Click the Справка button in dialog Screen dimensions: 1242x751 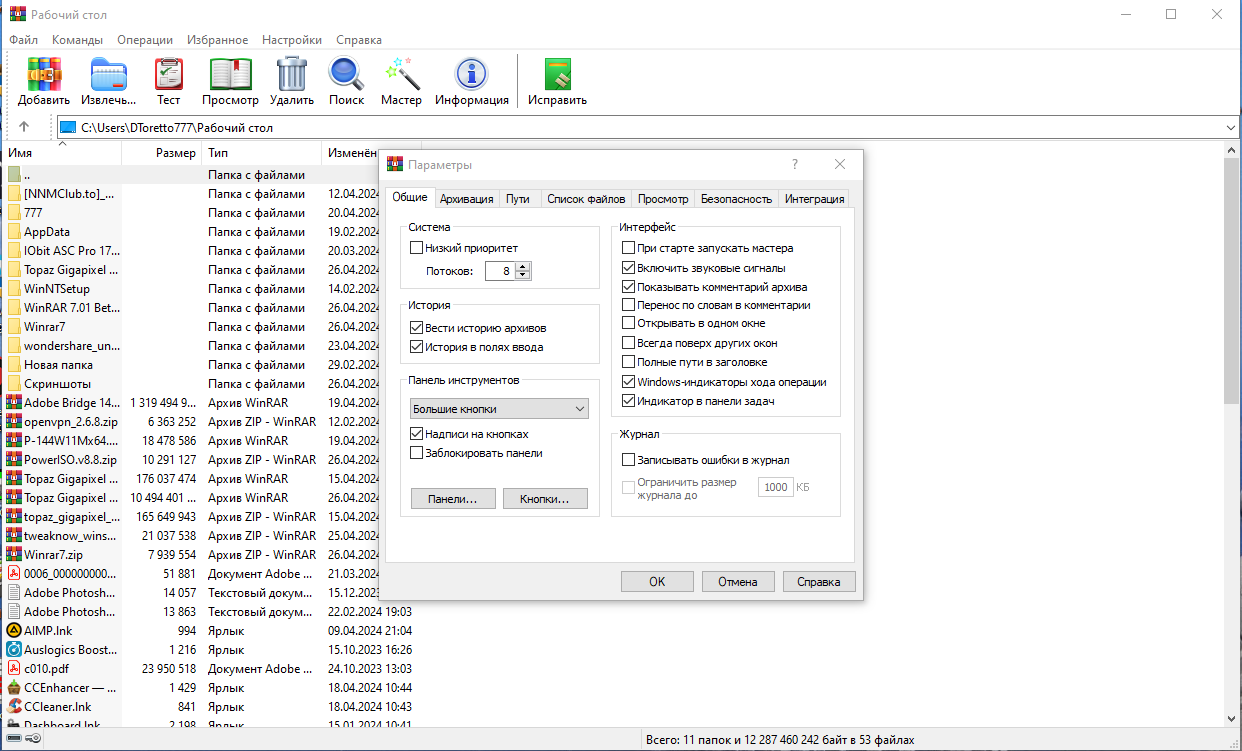click(819, 581)
